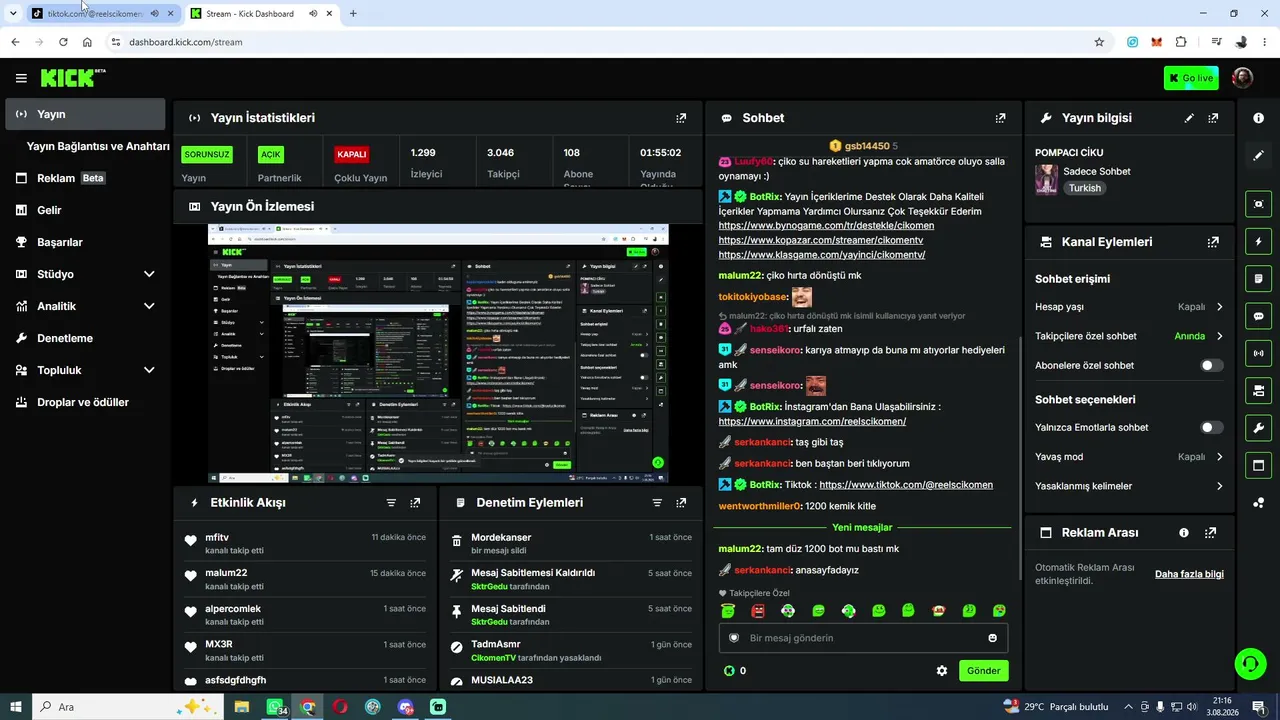The image size is (1280, 720).
Task: Open Denetleme in the sidebar
Action: click(85, 338)
